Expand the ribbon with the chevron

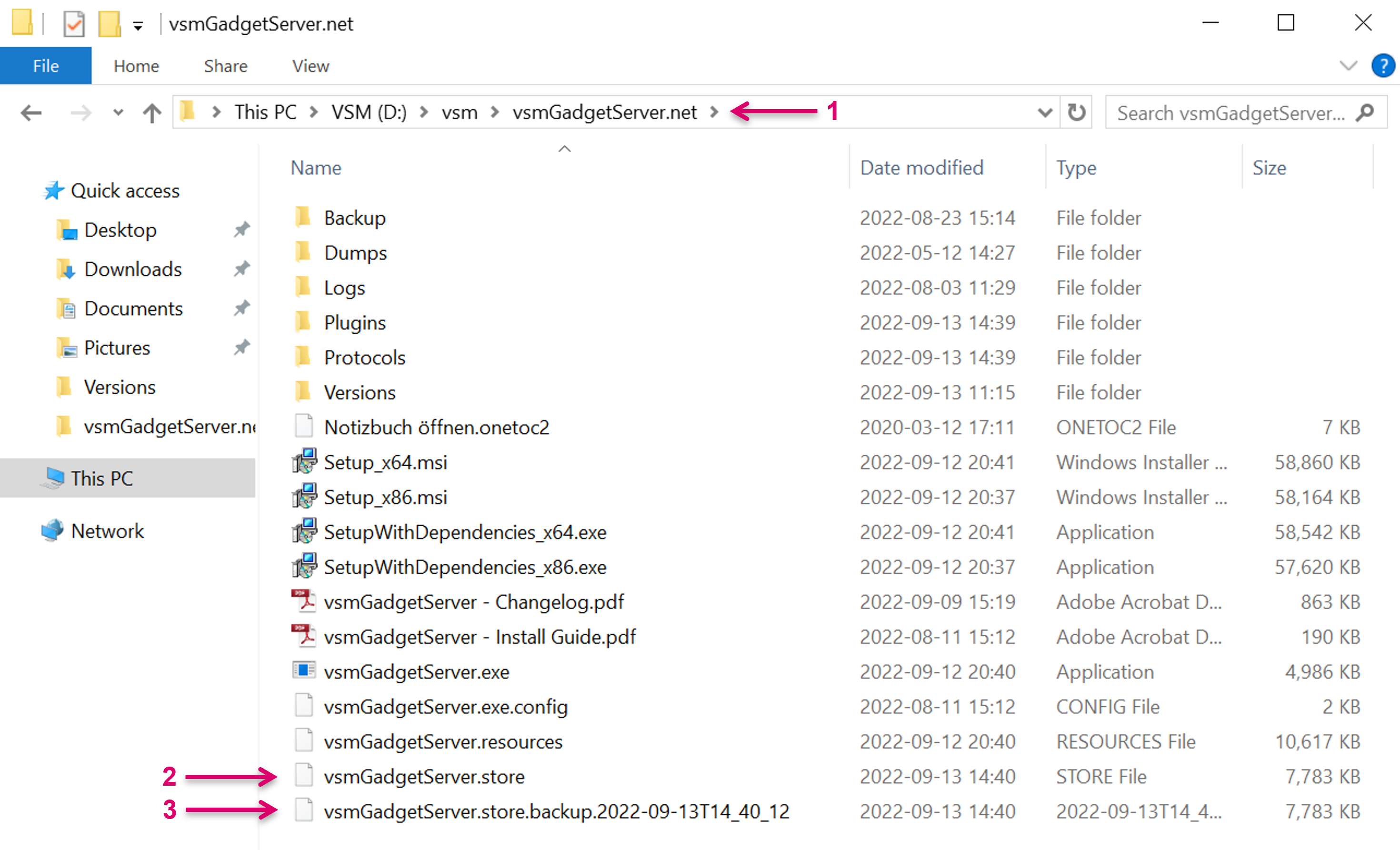1348,66
